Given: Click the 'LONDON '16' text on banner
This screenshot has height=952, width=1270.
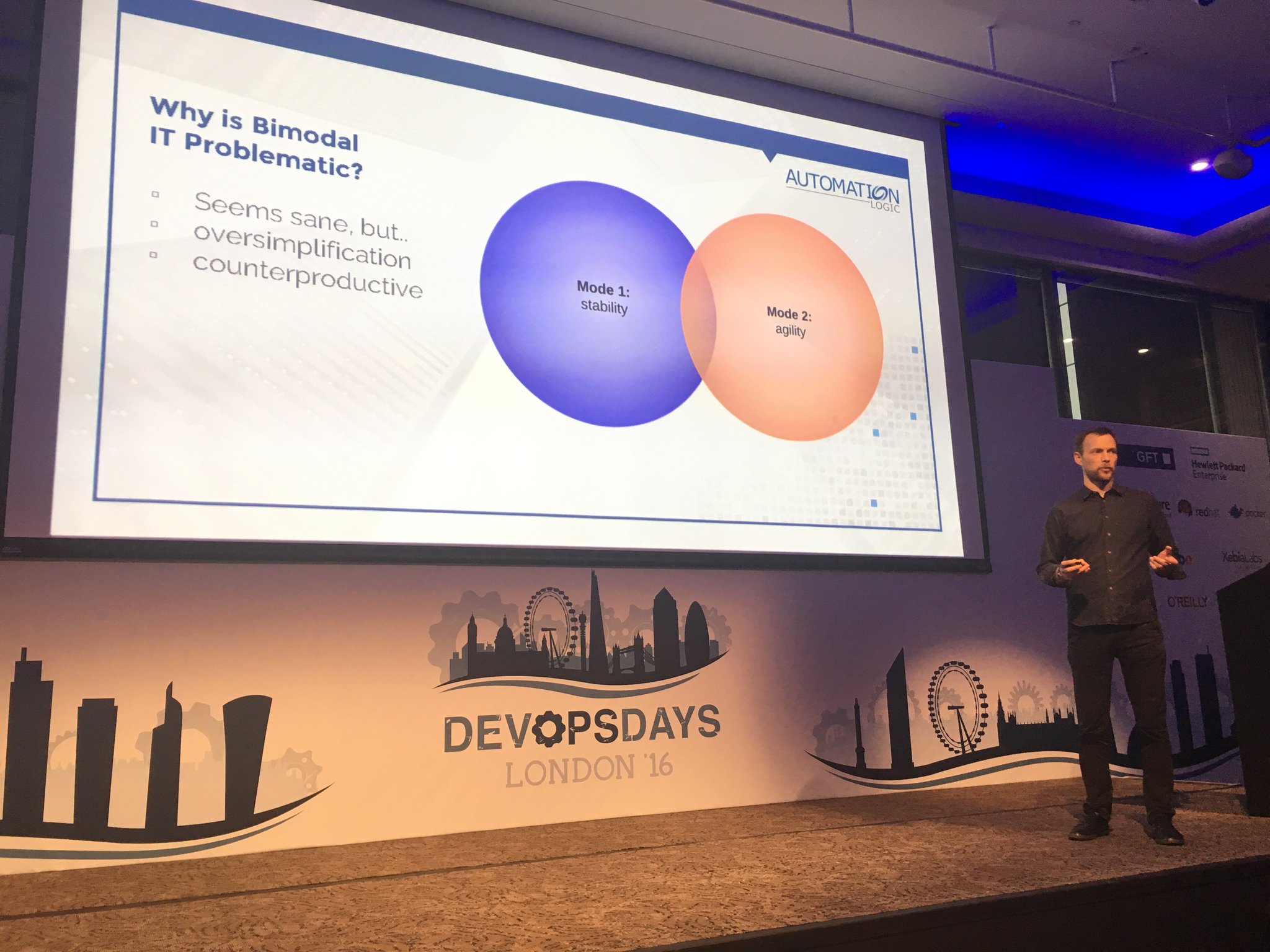Looking at the screenshot, I should [588, 770].
